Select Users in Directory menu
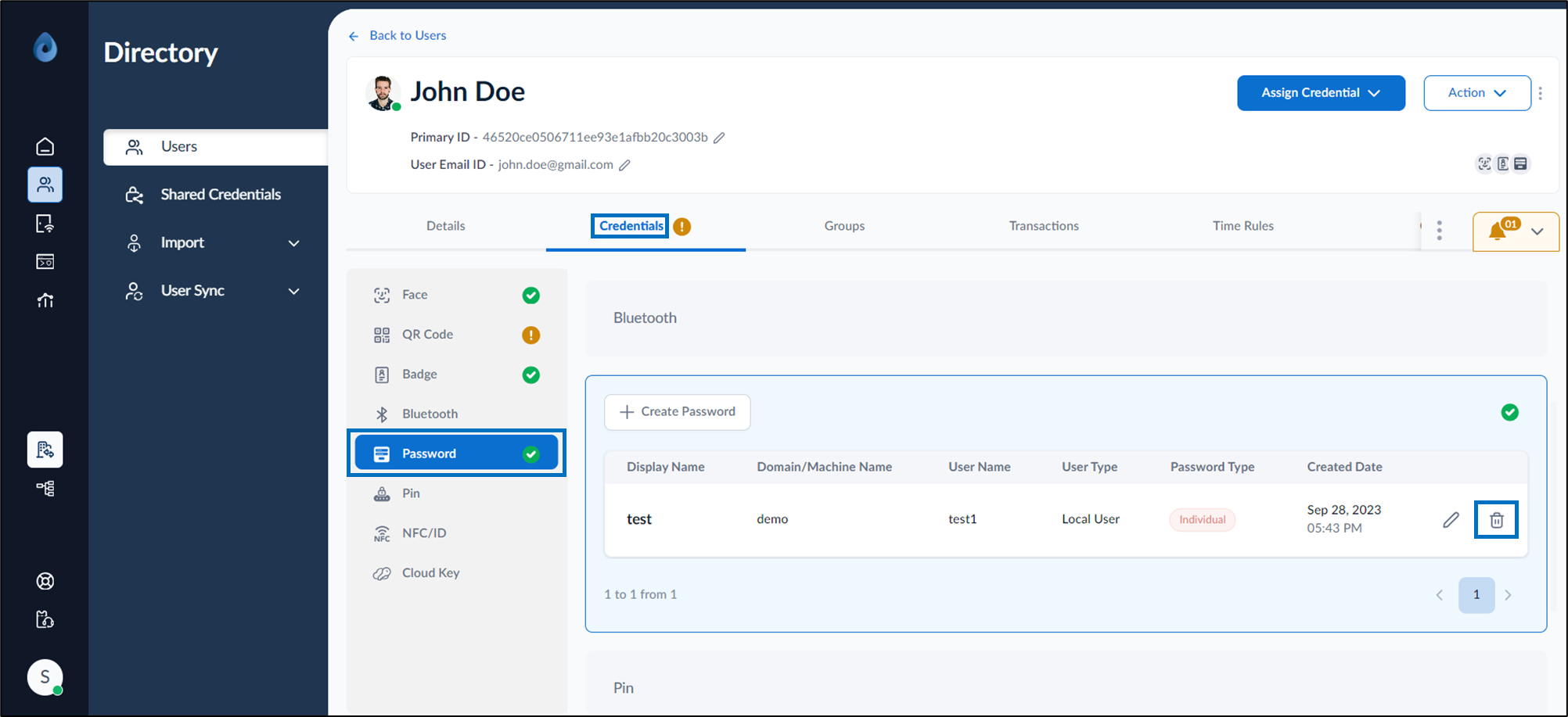 tap(216, 147)
